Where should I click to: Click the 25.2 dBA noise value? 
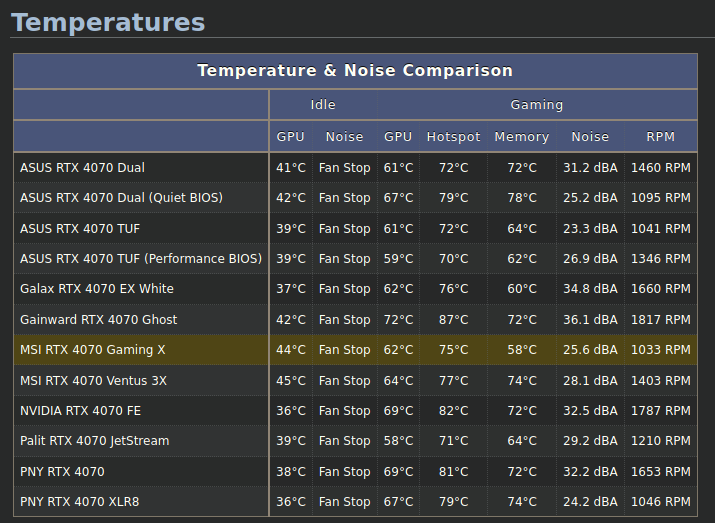point(590,198)
